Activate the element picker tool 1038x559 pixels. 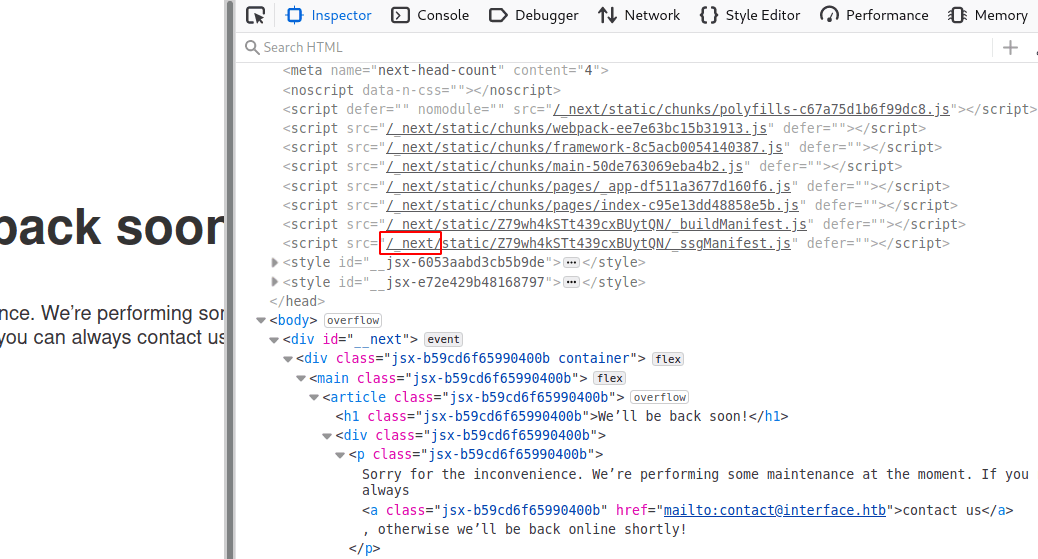pos(256,15)
